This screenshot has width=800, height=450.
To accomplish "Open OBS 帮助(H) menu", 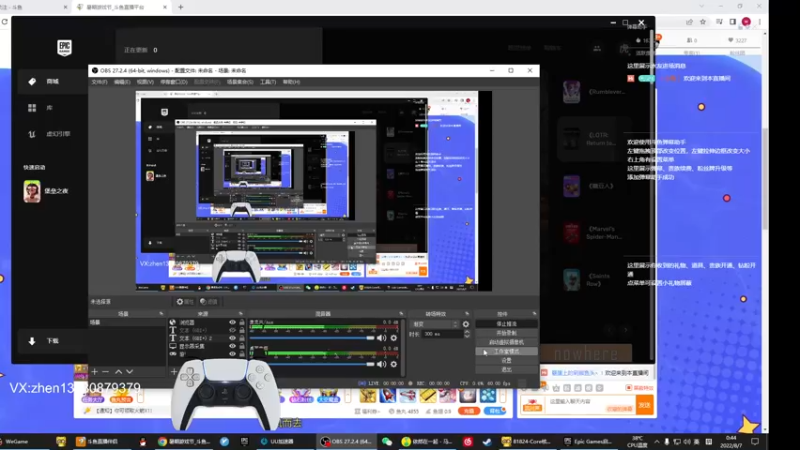I will click(x=291, y=82).
